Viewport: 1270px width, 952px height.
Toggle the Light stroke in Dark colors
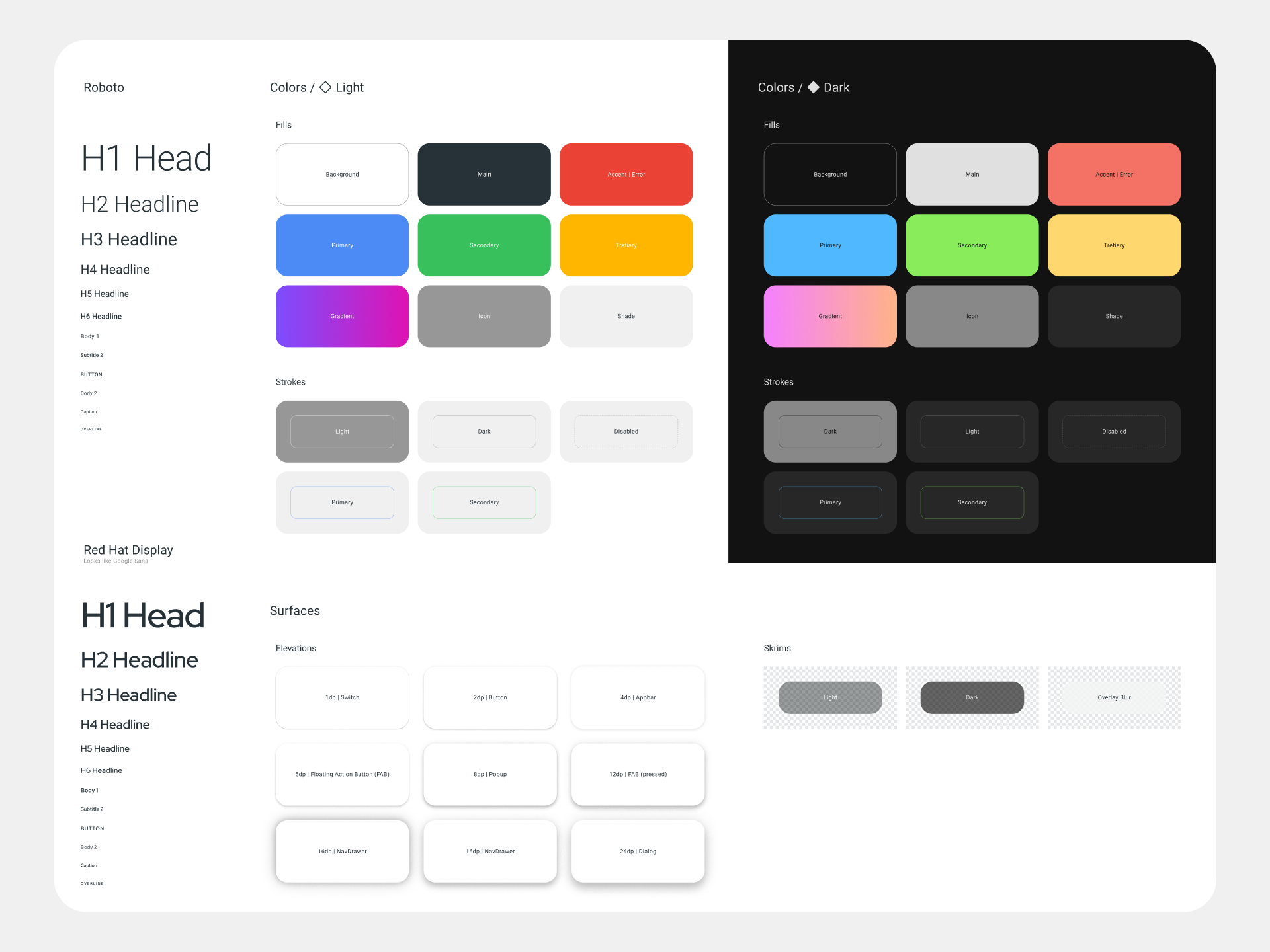pos(970,431)
